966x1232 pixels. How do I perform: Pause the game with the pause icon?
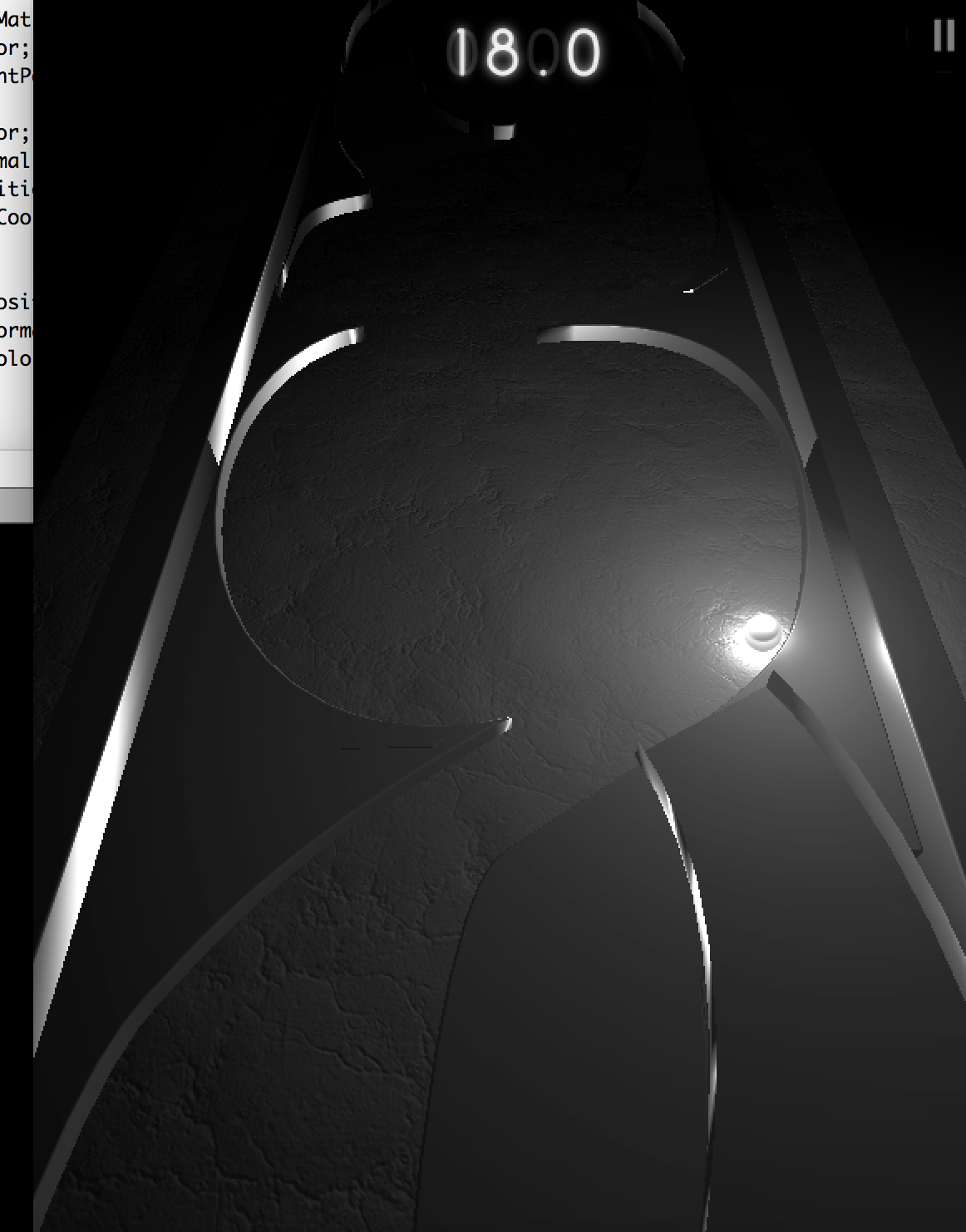(x=944, y=36)
